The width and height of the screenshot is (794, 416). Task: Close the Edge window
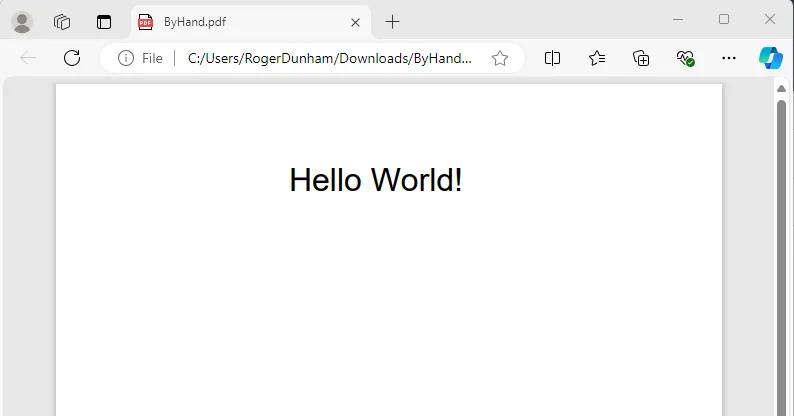pos(770,19)
